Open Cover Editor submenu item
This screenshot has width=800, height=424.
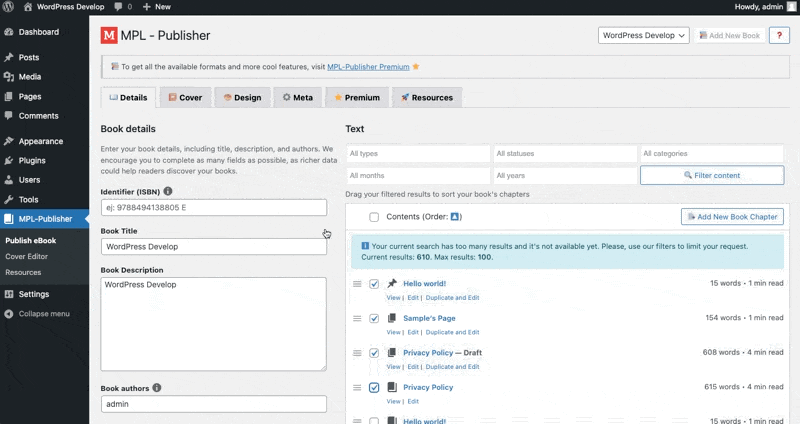(x=27, y=256)
